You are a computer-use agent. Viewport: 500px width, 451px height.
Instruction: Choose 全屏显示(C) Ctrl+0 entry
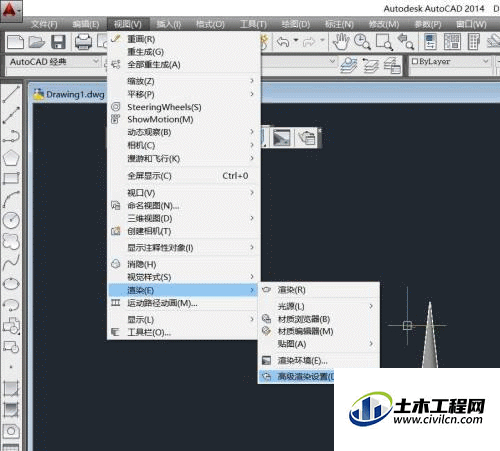click(x=183, y=176)
